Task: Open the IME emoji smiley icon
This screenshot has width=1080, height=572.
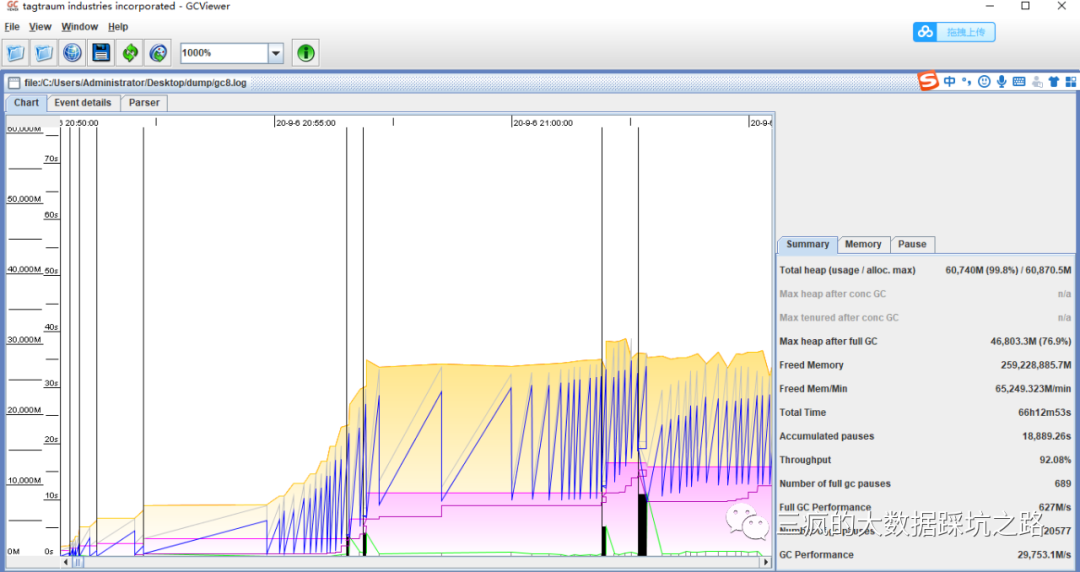Action: [984, 81]
